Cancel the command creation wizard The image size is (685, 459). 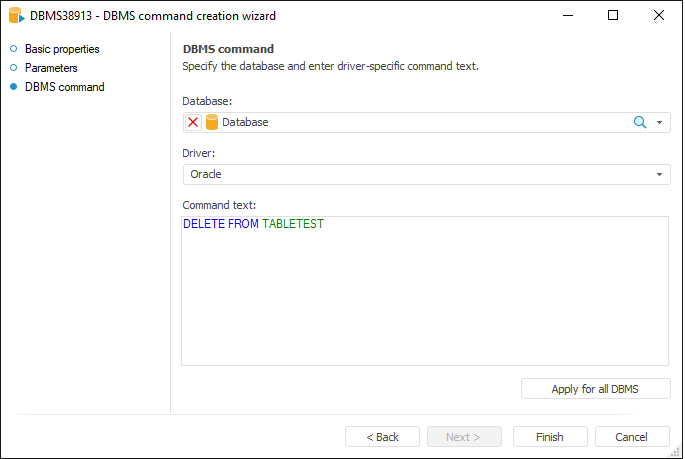click(x=632, y=437)
